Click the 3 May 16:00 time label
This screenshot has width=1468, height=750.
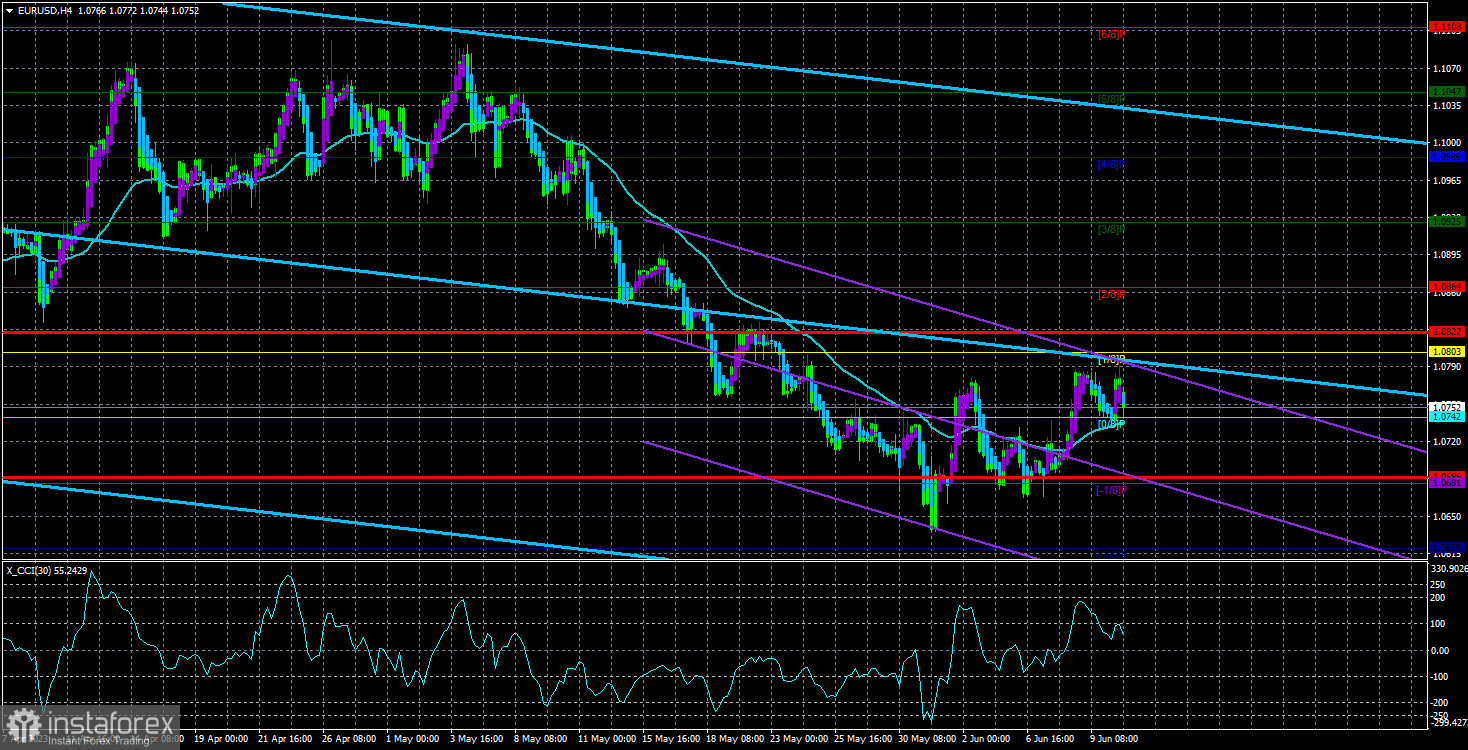tap(475, 739)
